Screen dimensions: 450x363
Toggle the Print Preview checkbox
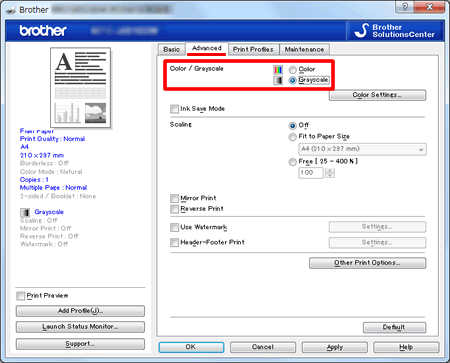click(x=21, y=296)
